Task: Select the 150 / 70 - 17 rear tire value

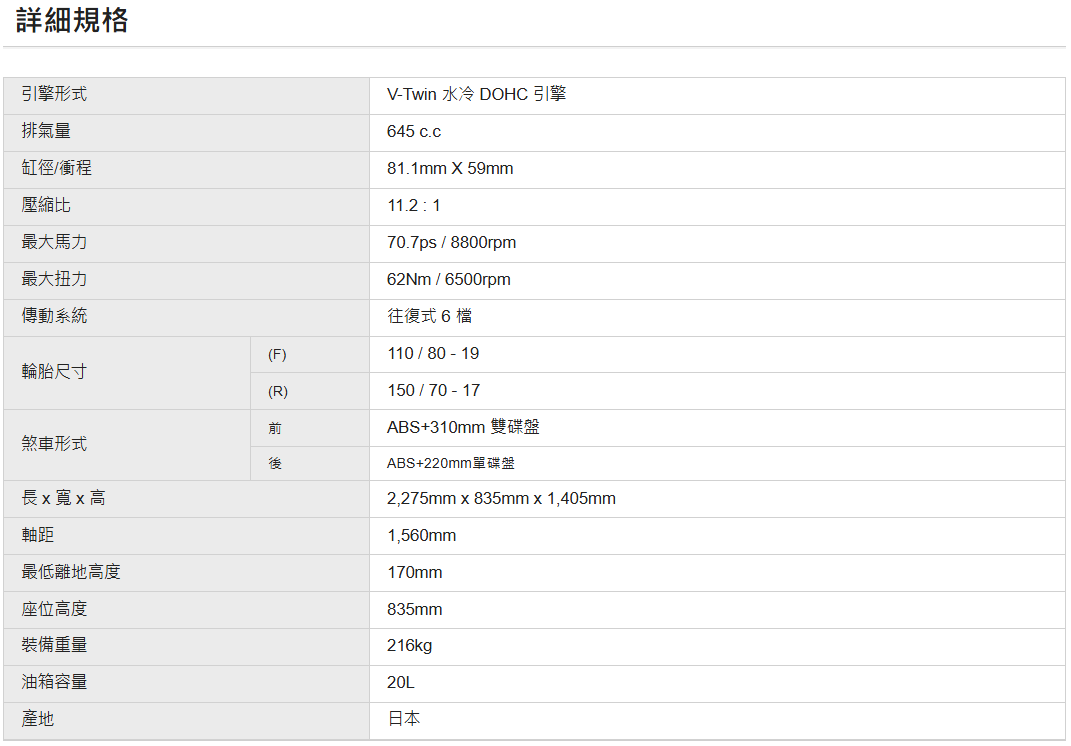Action: coord(434,390)
